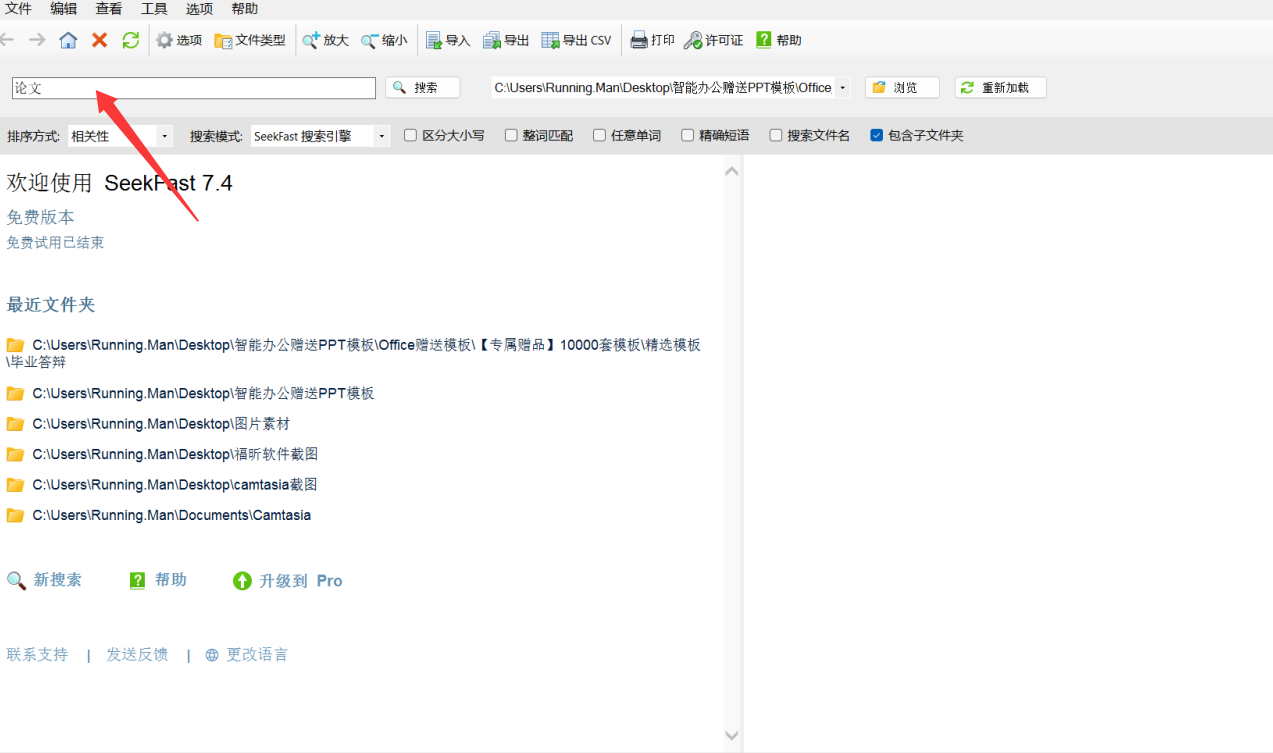Go to the Home screen icon
Viewport: 1273px width, 753px height.
[x=68, y=40]
